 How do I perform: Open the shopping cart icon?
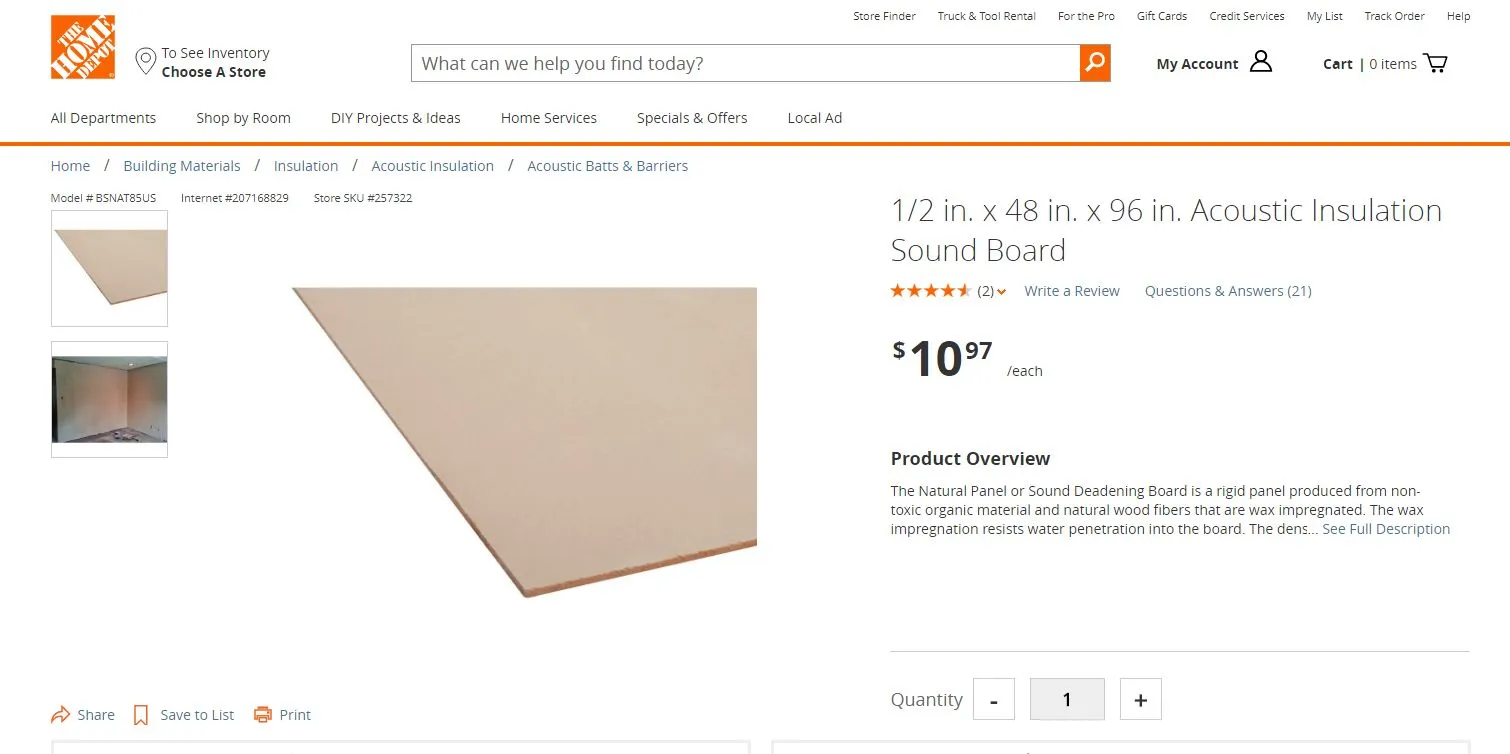1435,63
